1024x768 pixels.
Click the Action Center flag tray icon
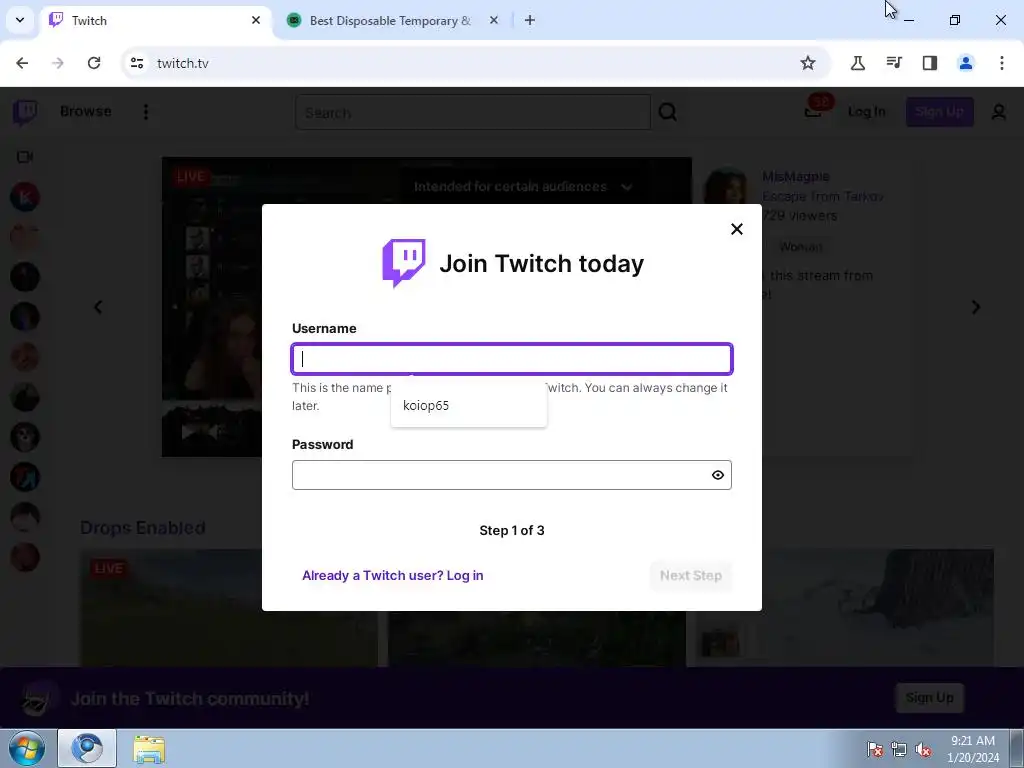(x=875, y=750)
